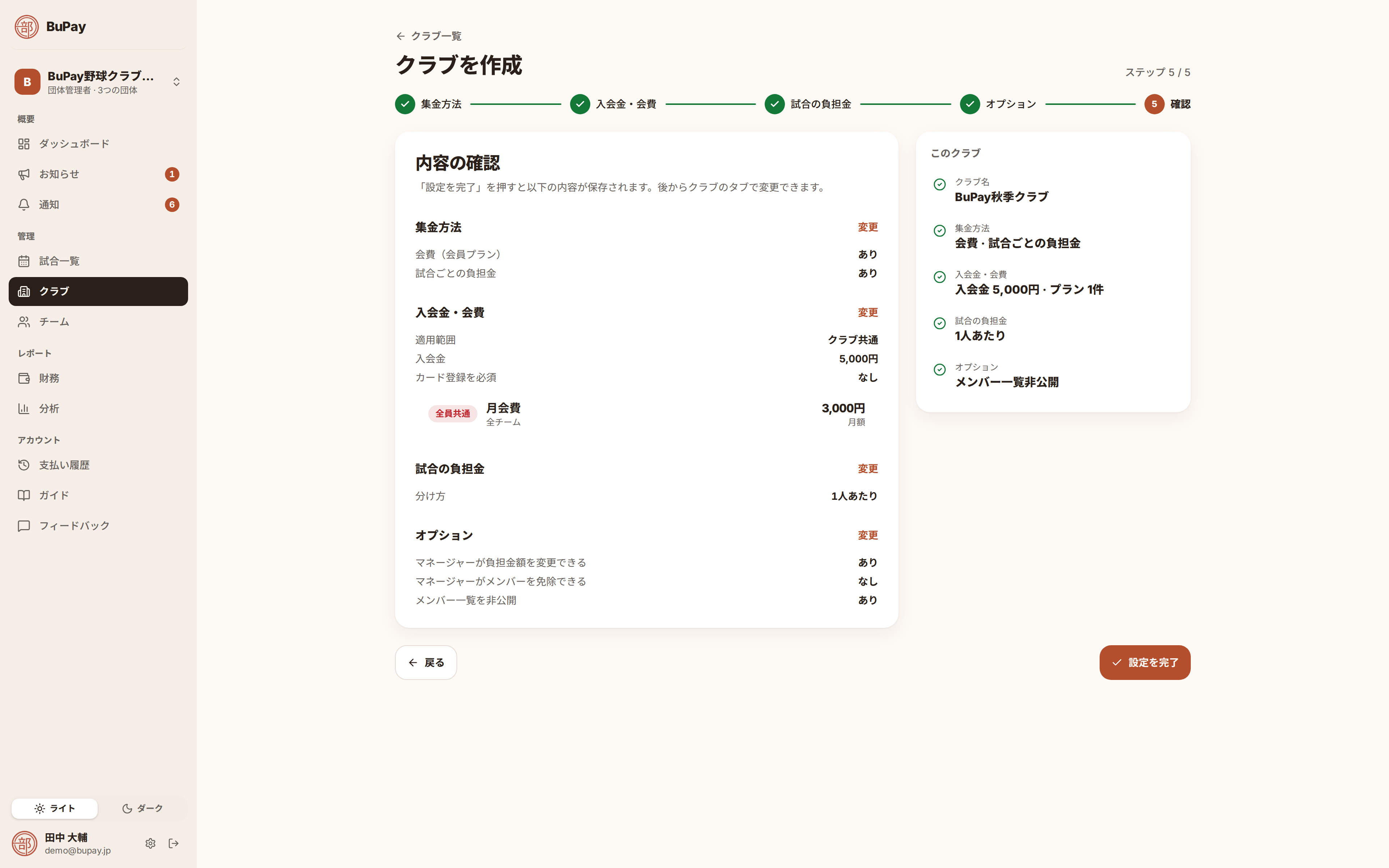Open the クラブ menu item
This screenshot has width=1389, height=868.
click(98, 292)
